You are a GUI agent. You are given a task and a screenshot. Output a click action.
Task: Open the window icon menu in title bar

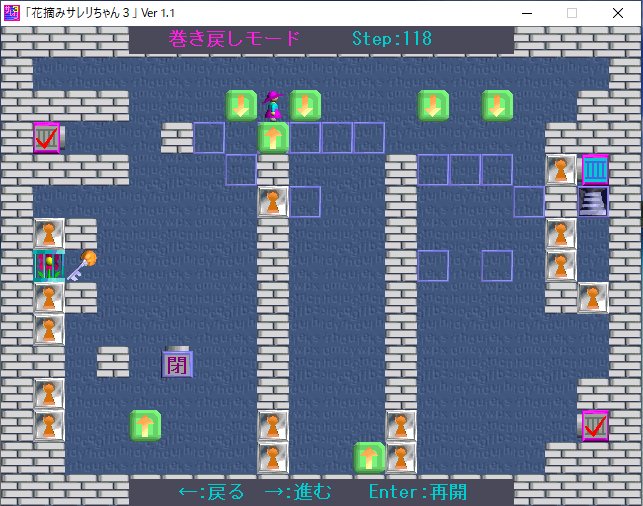[x=10, y=12]
